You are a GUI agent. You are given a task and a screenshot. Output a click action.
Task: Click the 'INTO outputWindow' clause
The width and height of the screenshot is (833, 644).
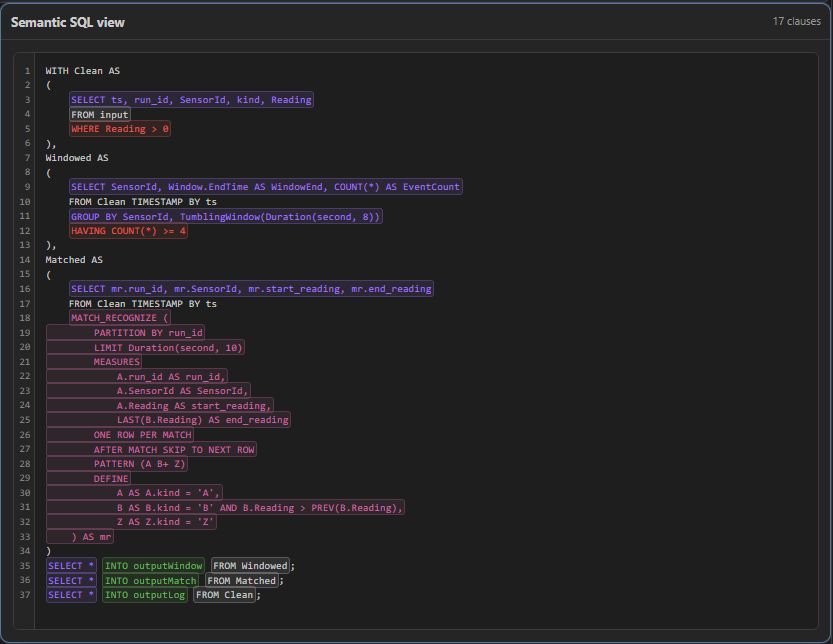(154, 566)
